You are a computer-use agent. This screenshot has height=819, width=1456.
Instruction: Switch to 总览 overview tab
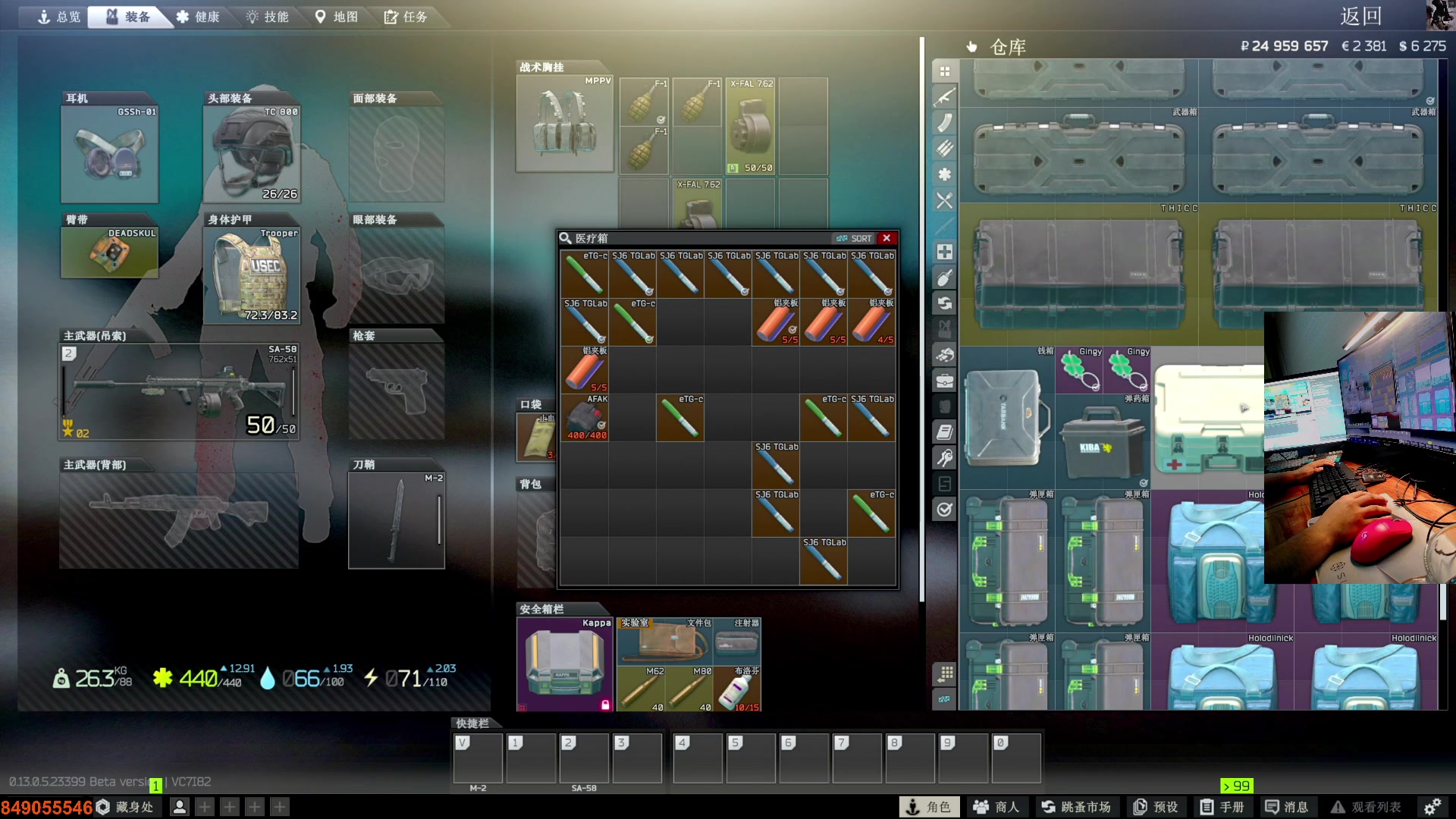59,17
